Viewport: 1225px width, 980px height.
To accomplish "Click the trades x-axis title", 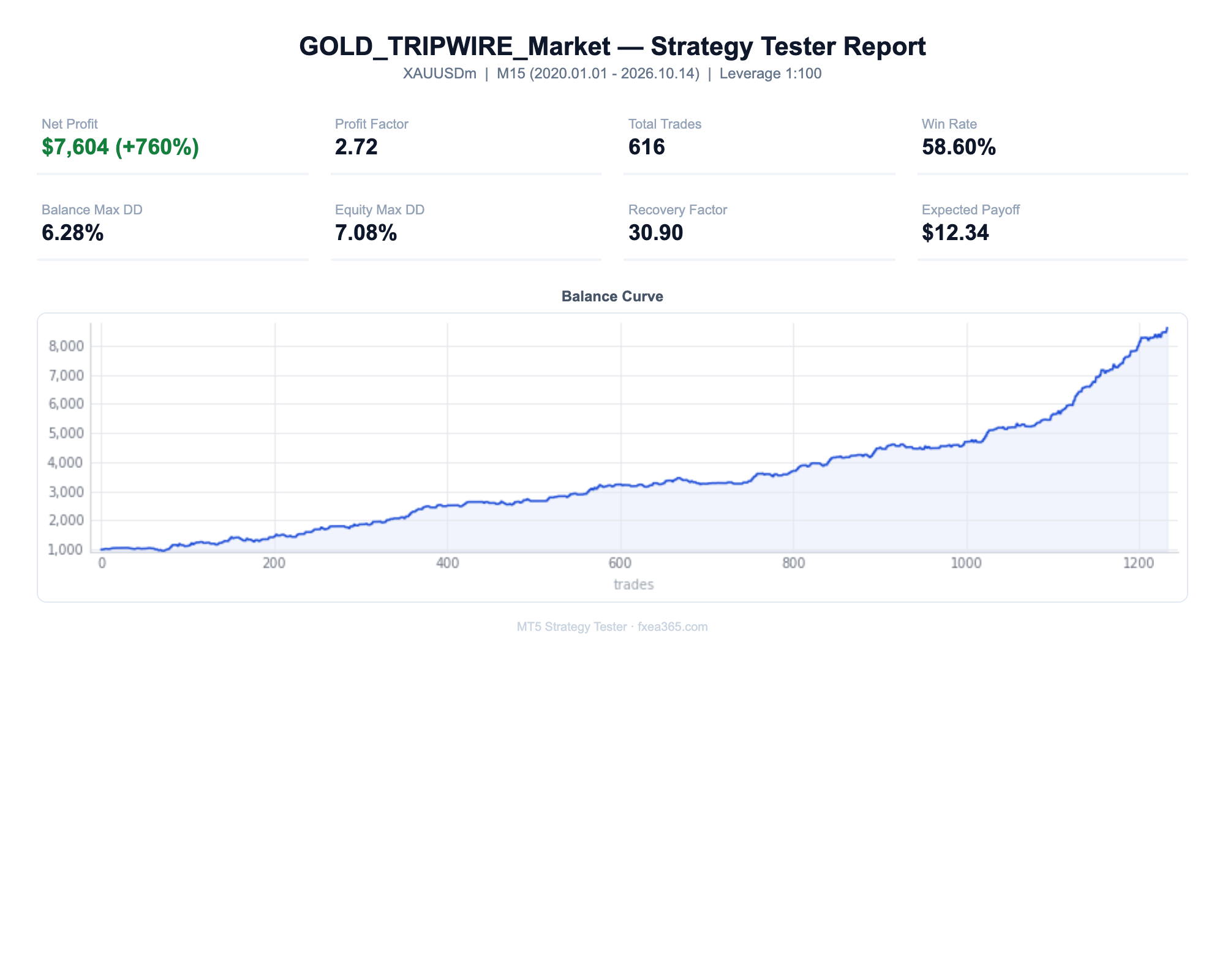I will tap(634, 585).
